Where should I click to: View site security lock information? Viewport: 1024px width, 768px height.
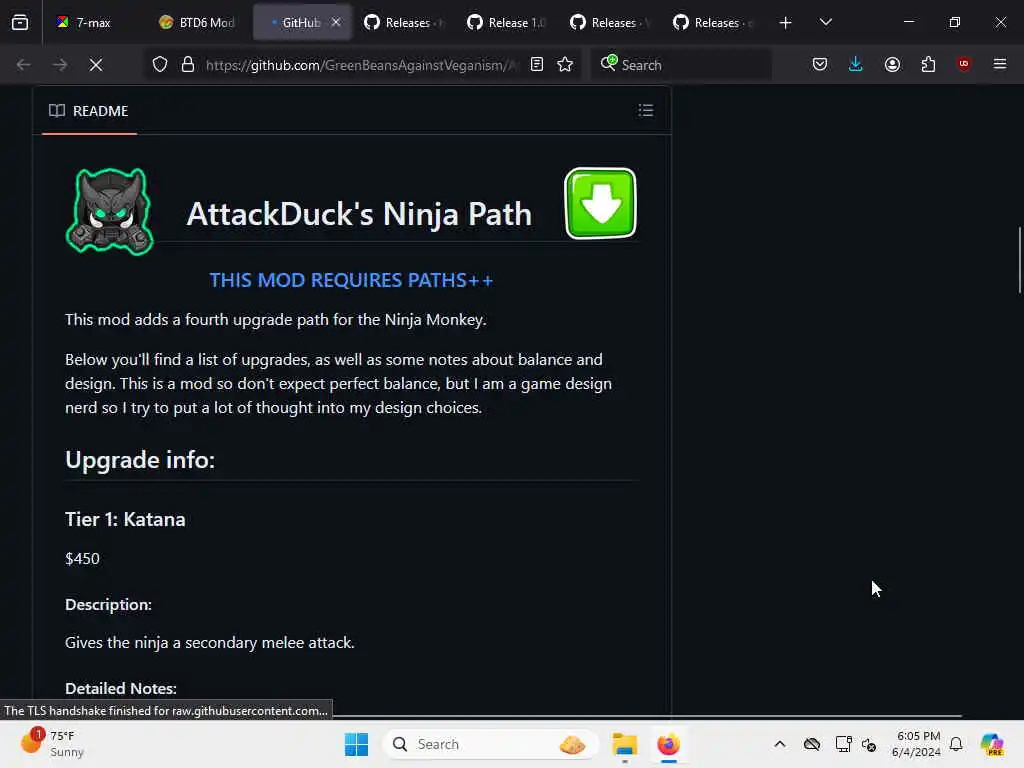tap(188, 65)
